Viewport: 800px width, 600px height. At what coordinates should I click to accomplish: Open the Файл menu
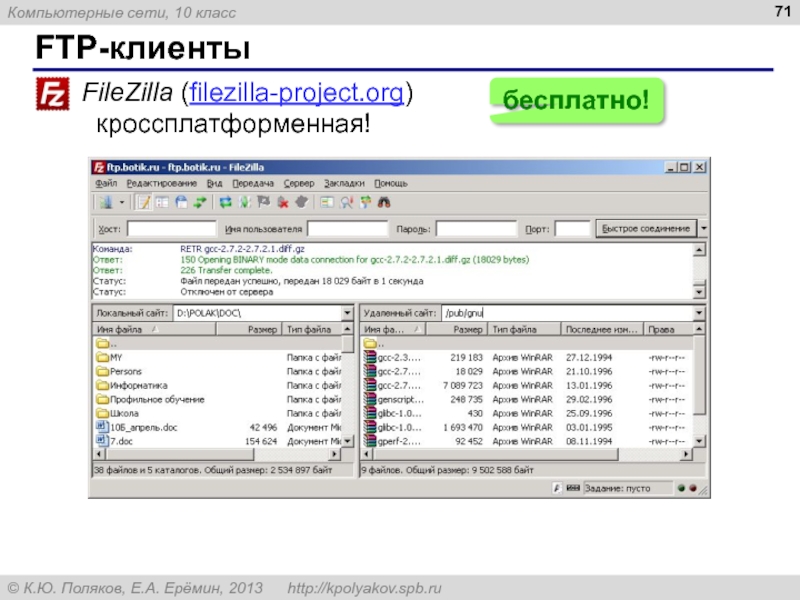(x=106, y=183)
